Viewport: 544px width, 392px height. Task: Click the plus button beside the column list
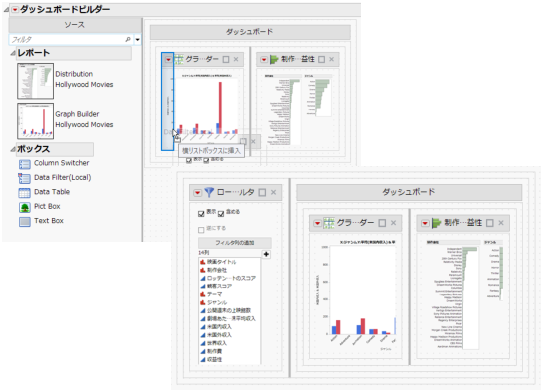pos(266,254)
